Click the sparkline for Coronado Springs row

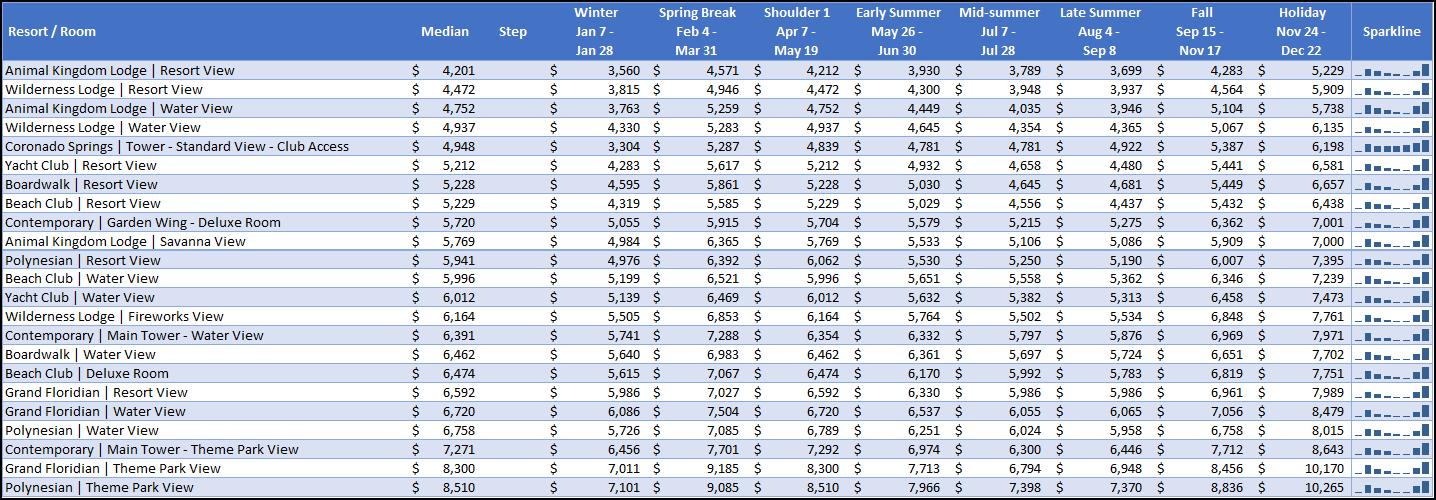coord(1392,146)
